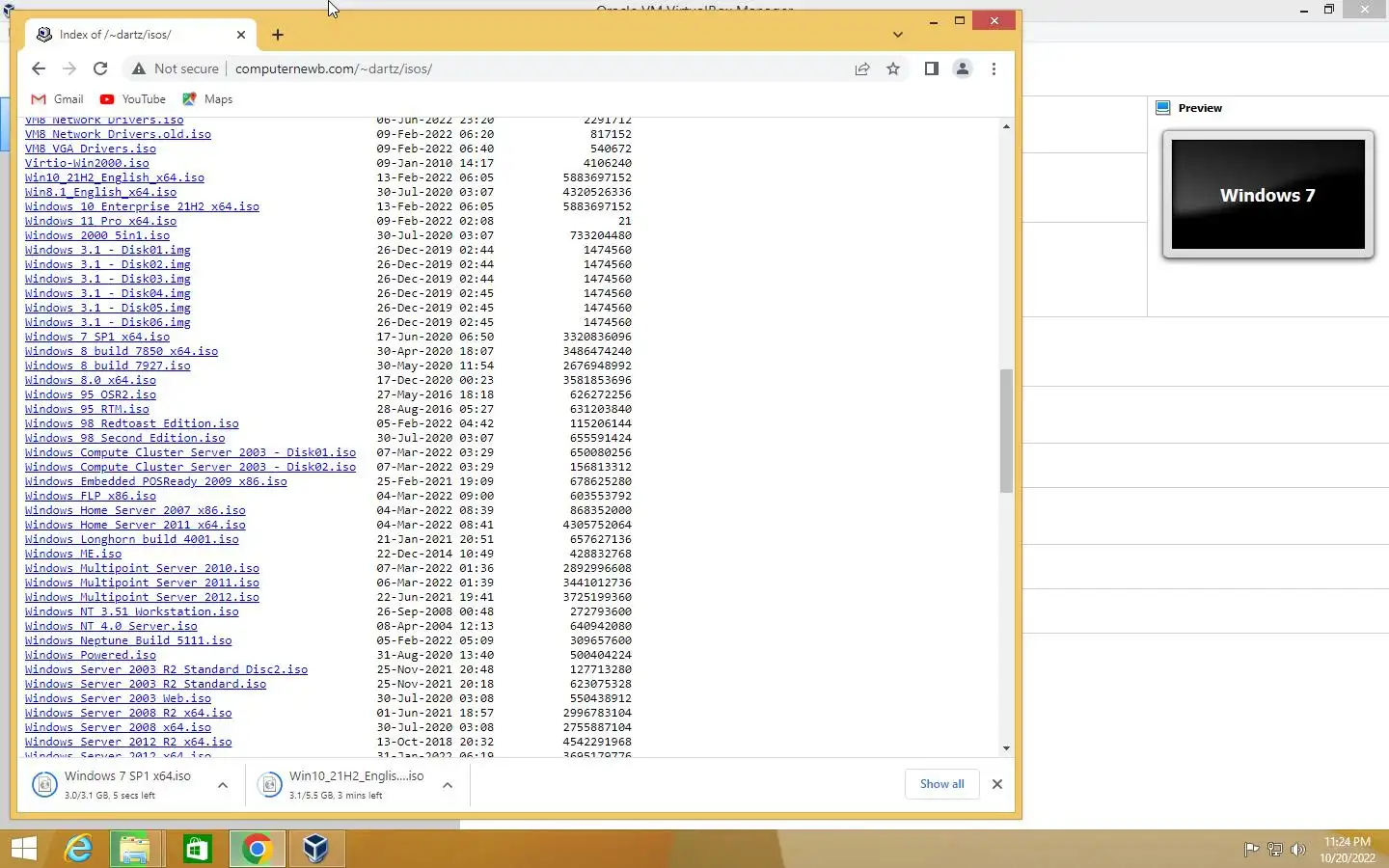Go back with browser back arrow

(x=39, y=68)
